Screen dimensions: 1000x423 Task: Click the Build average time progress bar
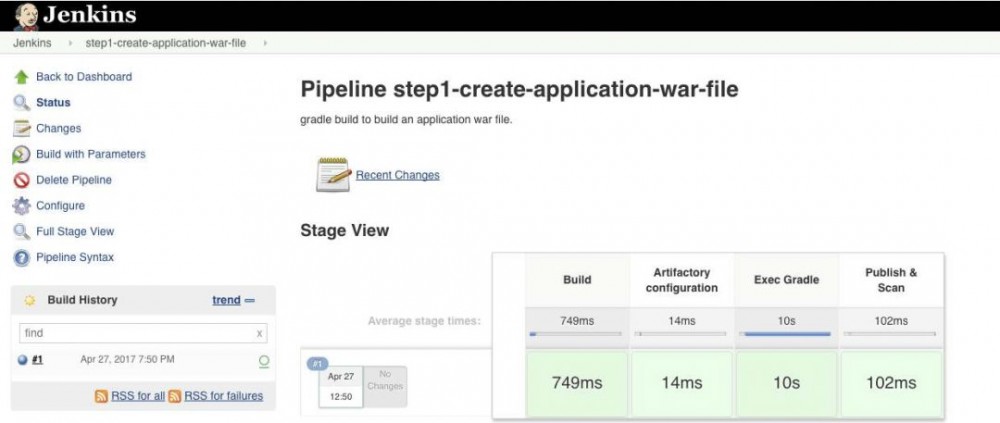pyautogui.click(x=575, y=334)
